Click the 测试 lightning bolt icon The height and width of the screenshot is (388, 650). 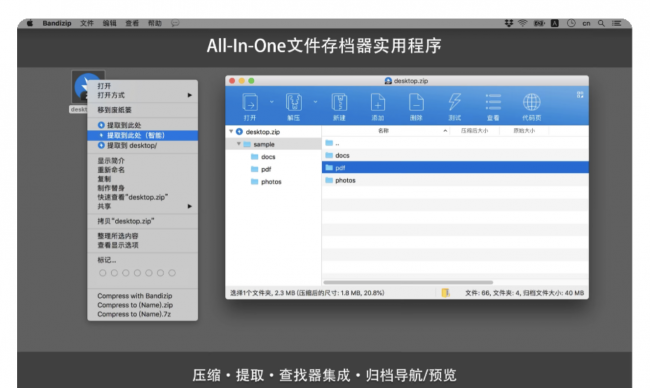click(455, 102)
